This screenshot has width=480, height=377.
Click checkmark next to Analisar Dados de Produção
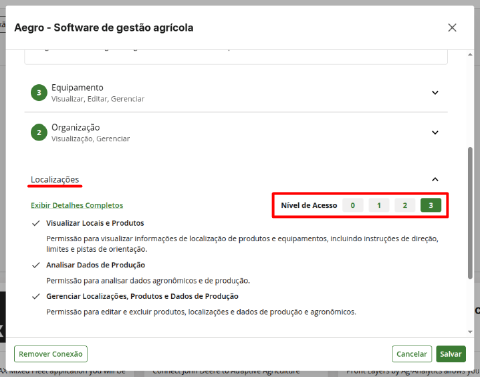36,265
